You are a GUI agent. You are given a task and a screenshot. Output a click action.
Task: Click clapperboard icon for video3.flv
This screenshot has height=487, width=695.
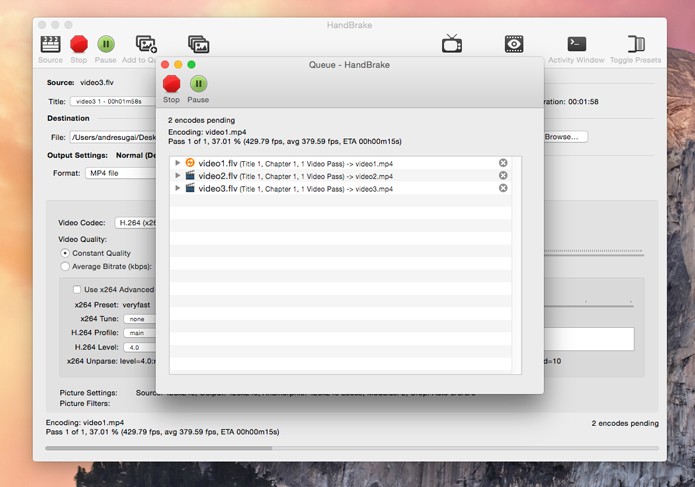[x=190, y=188]
